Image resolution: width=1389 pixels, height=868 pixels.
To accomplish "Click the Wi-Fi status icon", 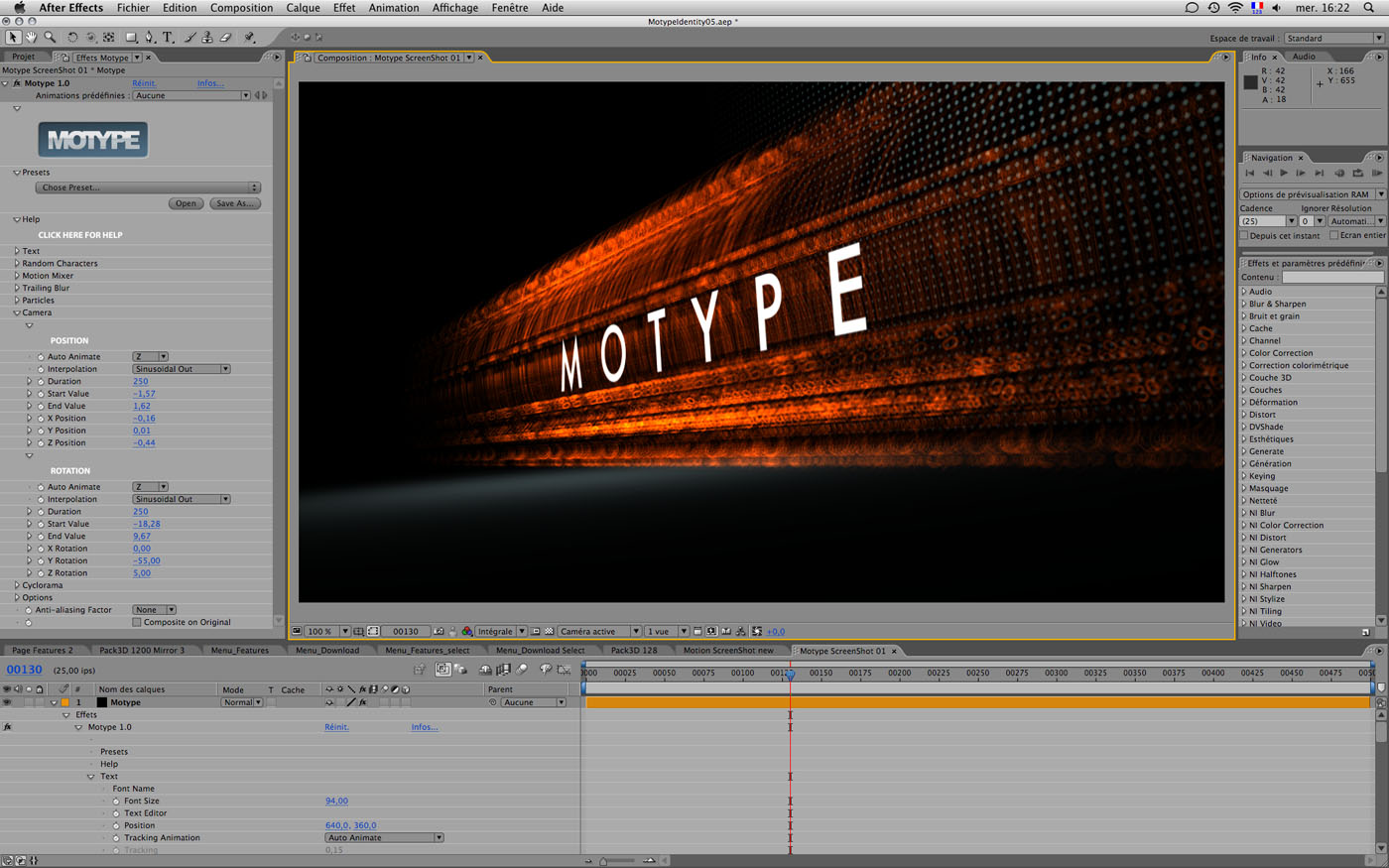I will click(x=1235, y=7).
